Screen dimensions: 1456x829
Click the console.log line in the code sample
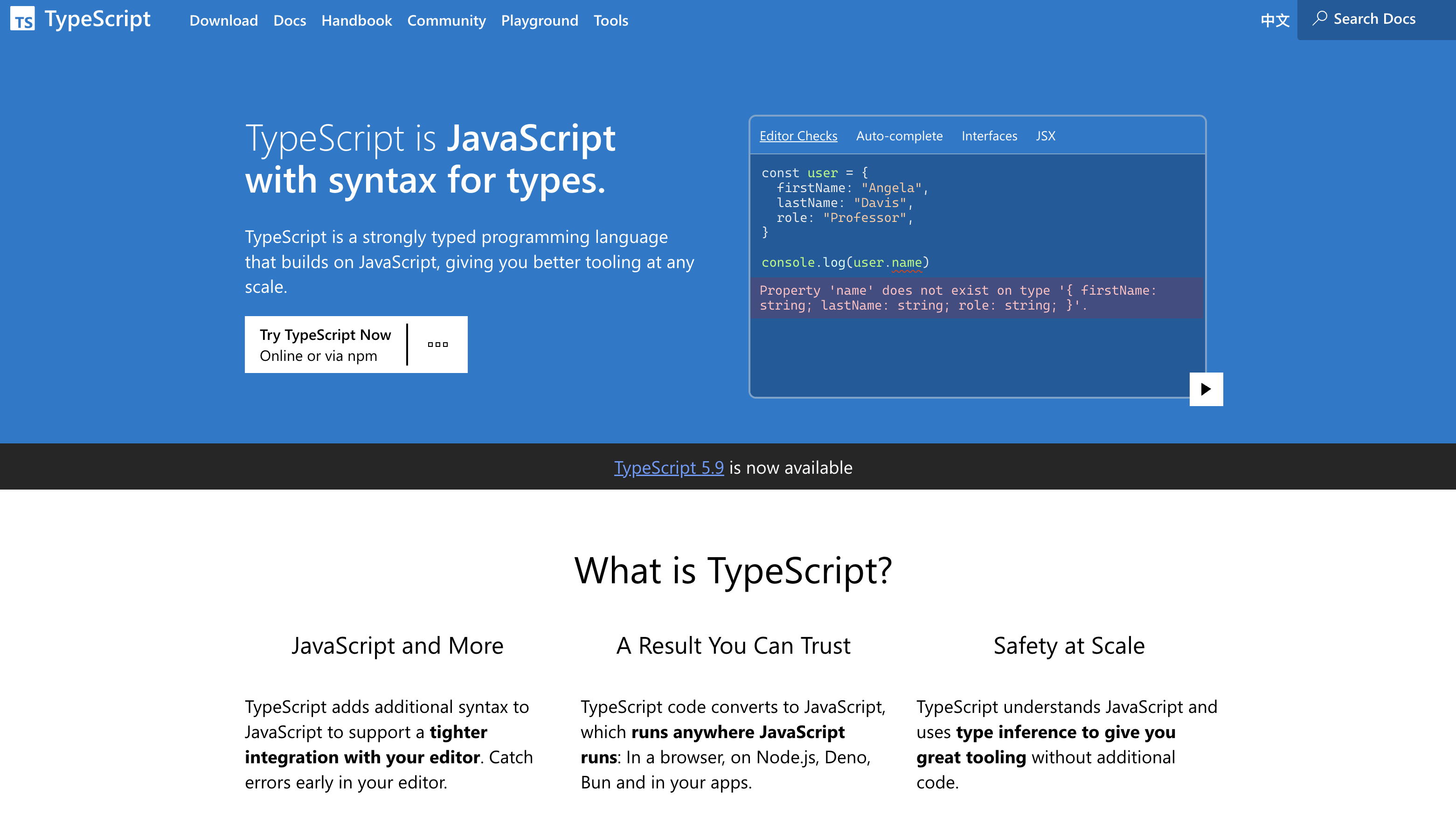845,263
